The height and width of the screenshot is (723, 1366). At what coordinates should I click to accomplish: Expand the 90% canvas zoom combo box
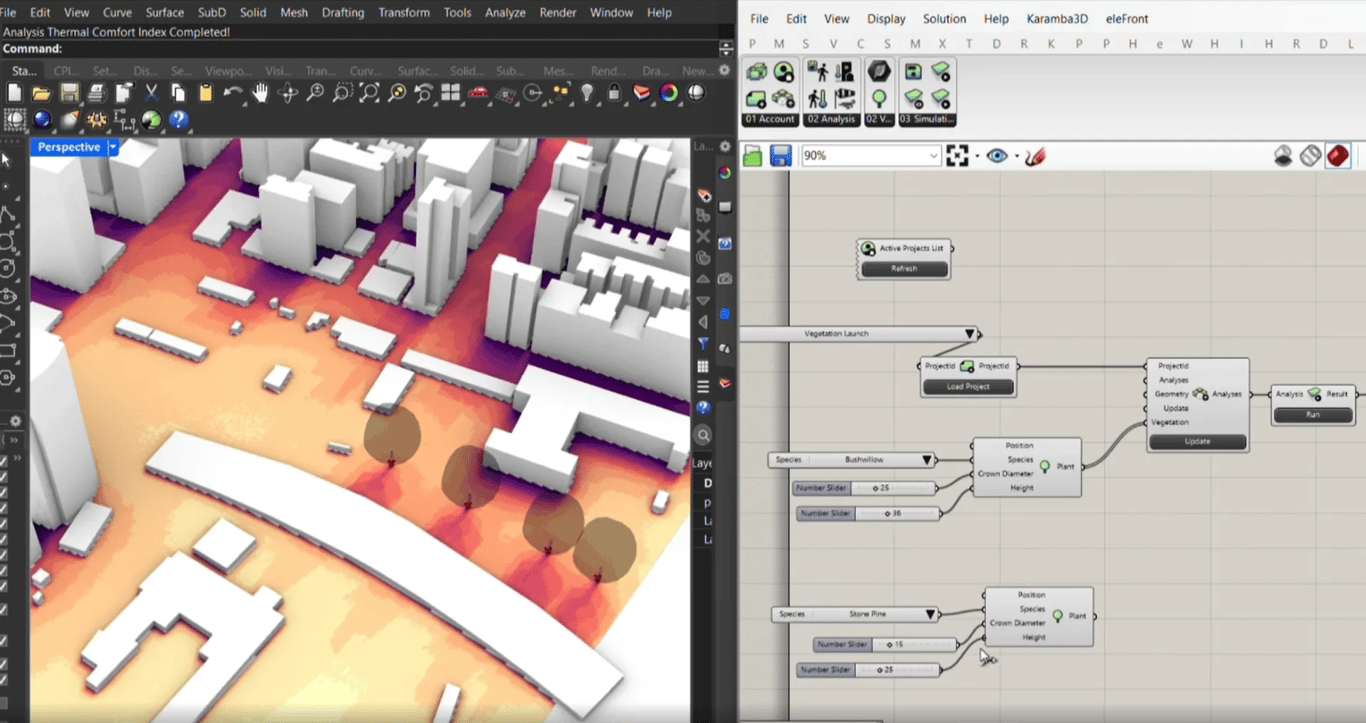[x=934, y=156]
